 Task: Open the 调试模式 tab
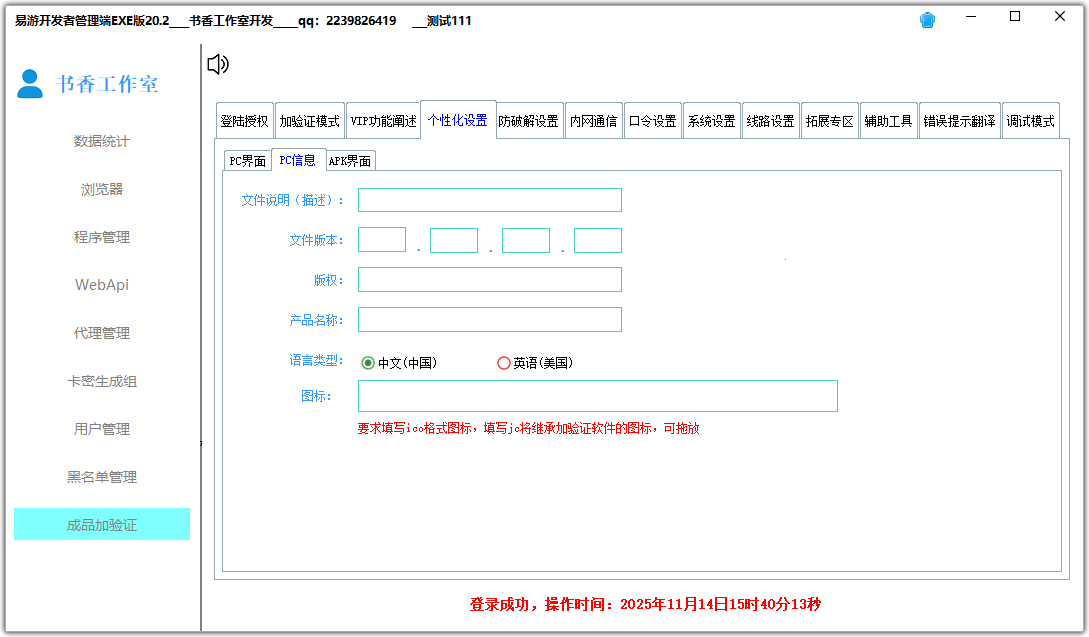(x=1029, y=119)
